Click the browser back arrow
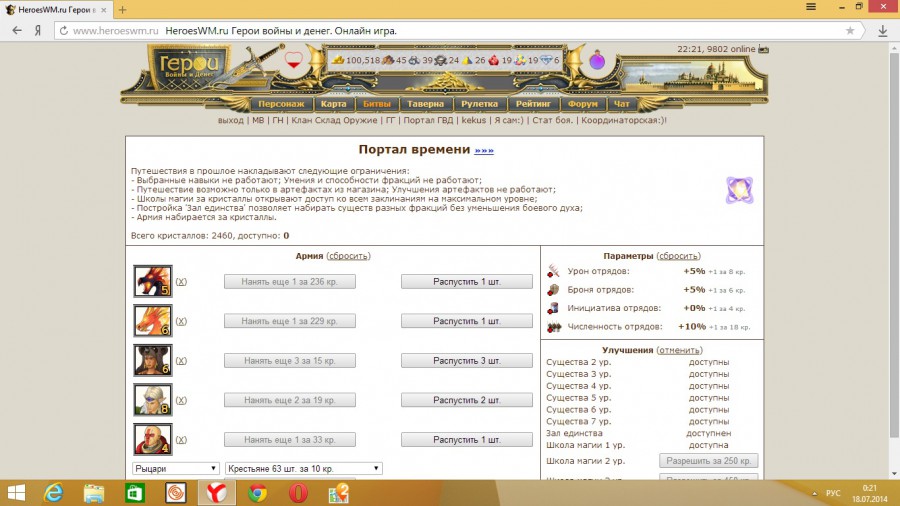This screenshot has height=506, width=900. tap(17, 31)
